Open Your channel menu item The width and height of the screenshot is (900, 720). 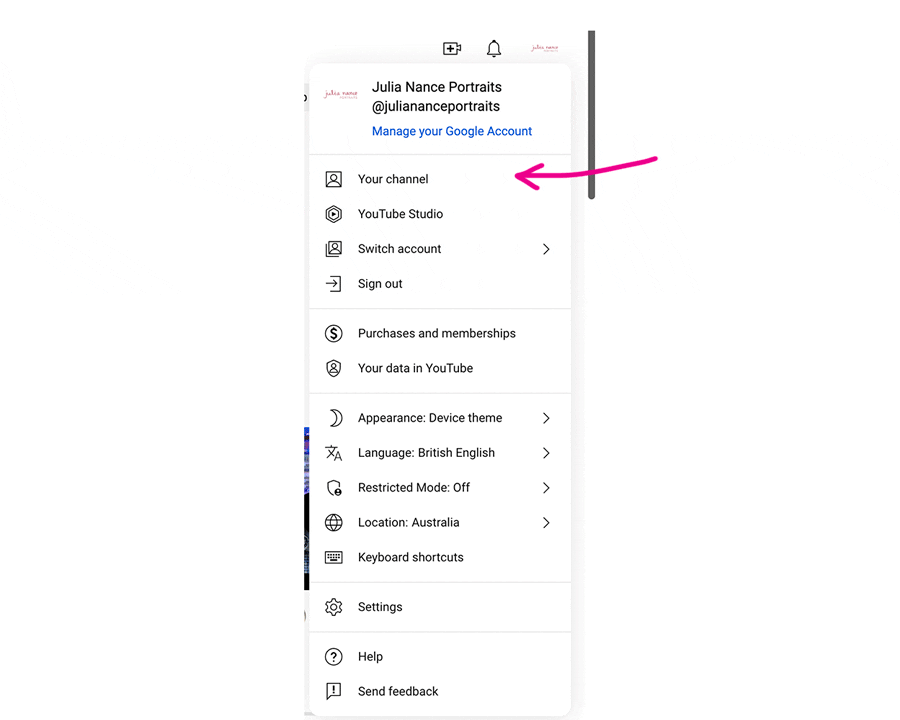pos(440,179)
